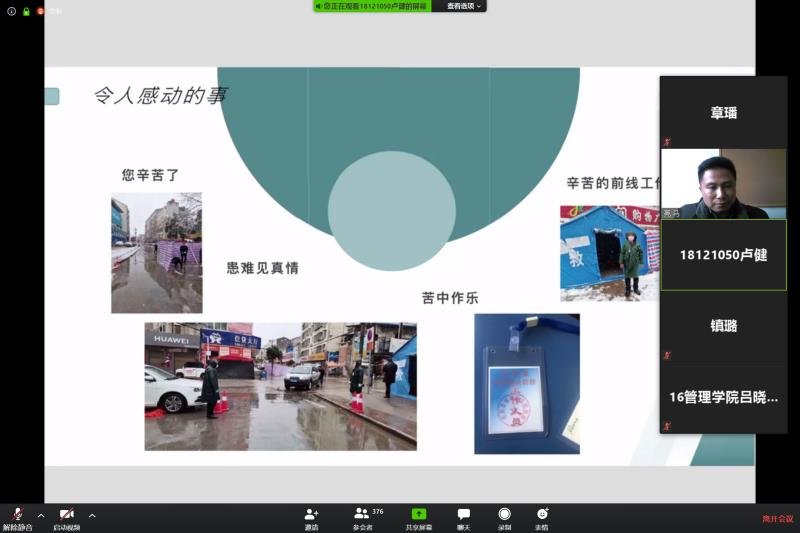Click muted mic icon on 16管理学院 tile
The width and height of the screenshot is (800, 533).
pos(667,425)
